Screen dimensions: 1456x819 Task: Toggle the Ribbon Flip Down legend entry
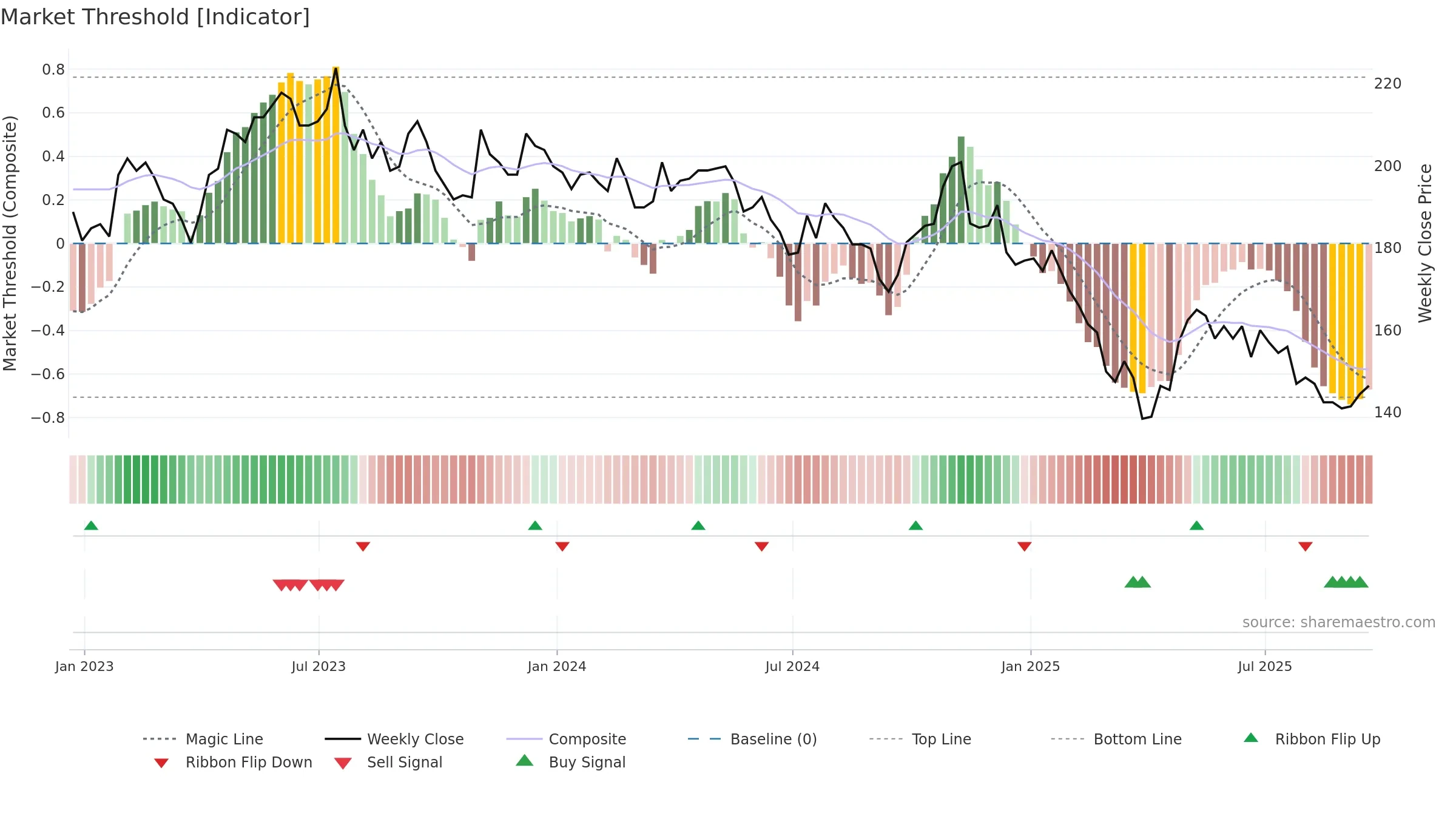pos(232,762)
